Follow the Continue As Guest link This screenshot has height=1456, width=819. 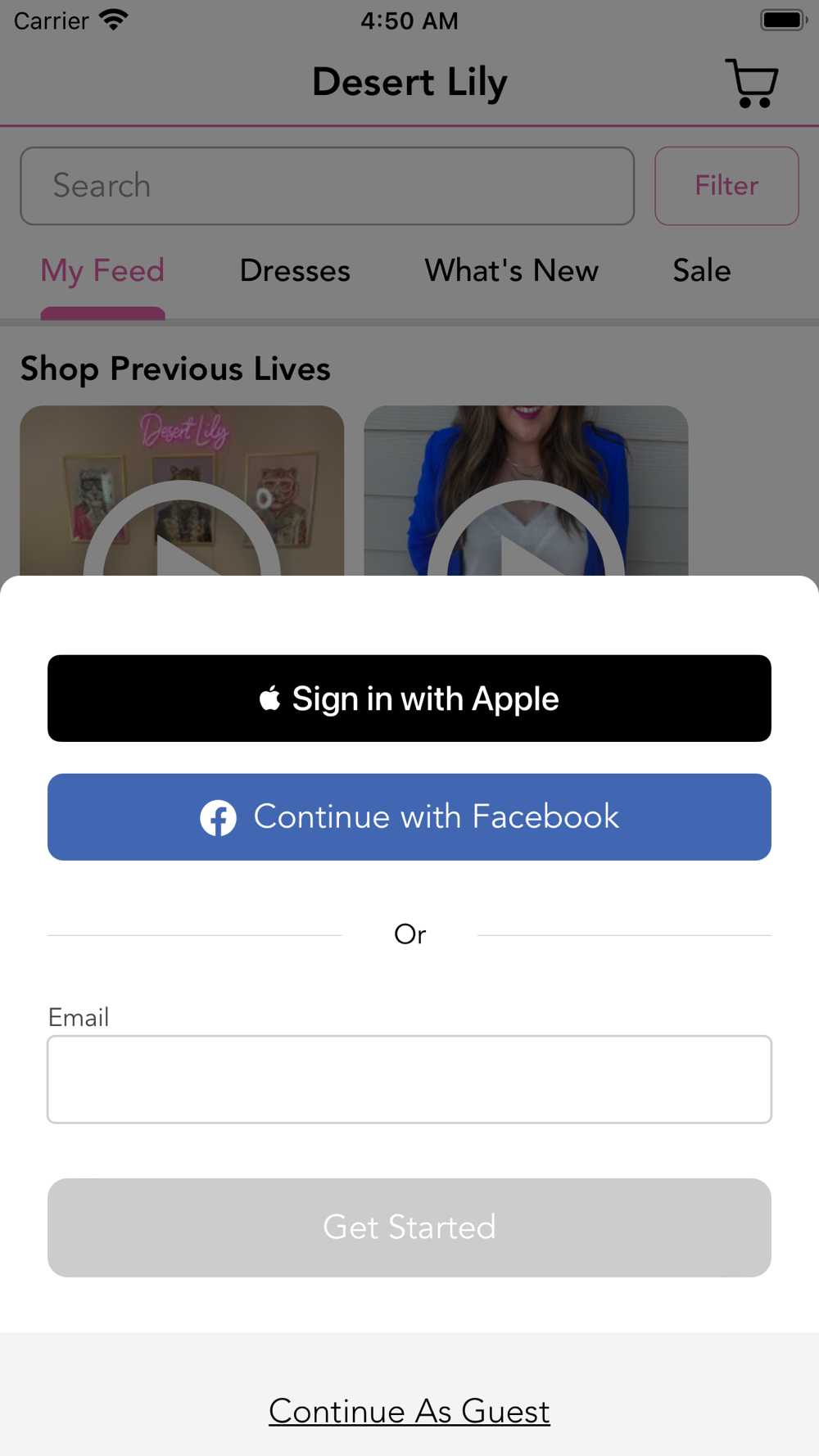[x=409, y=1411]
